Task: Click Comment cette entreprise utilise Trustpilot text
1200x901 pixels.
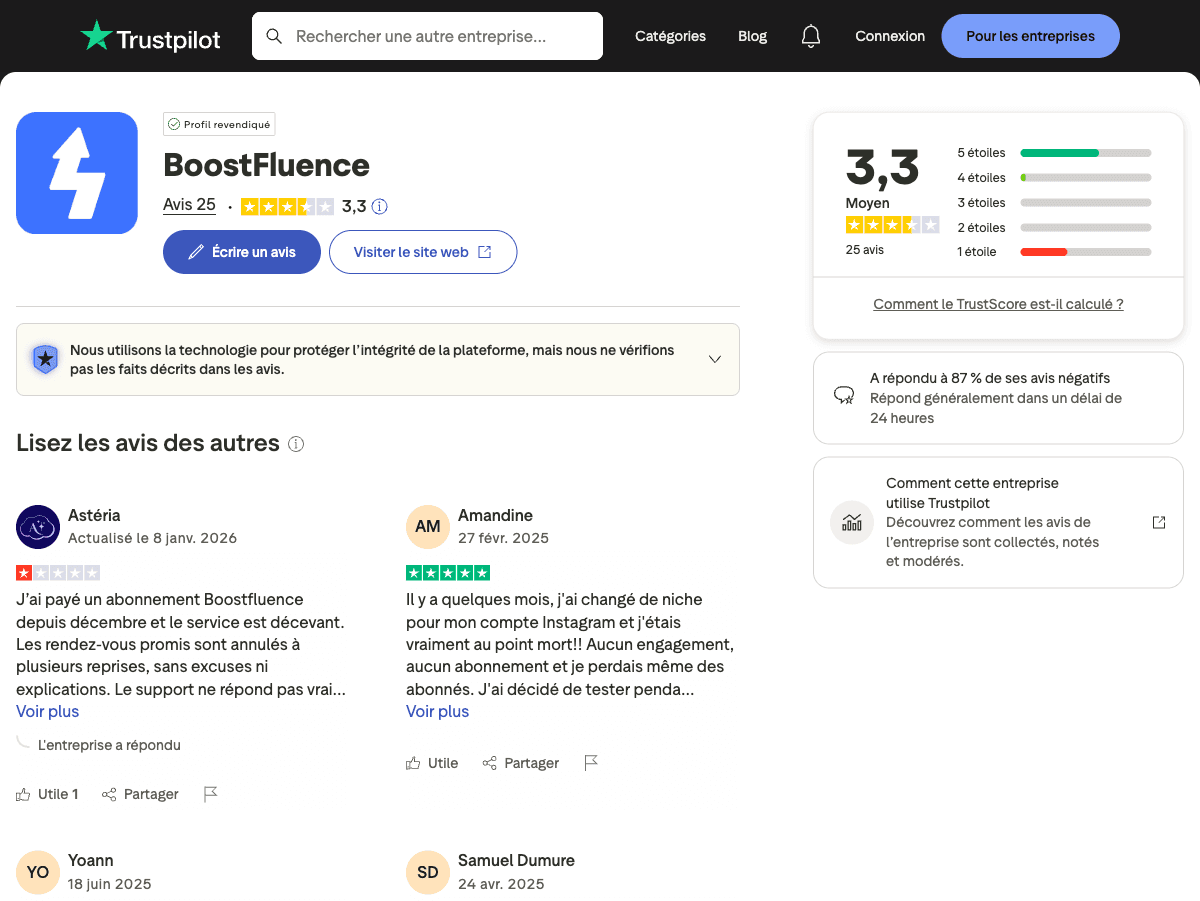Action: [x=972, y=493]
